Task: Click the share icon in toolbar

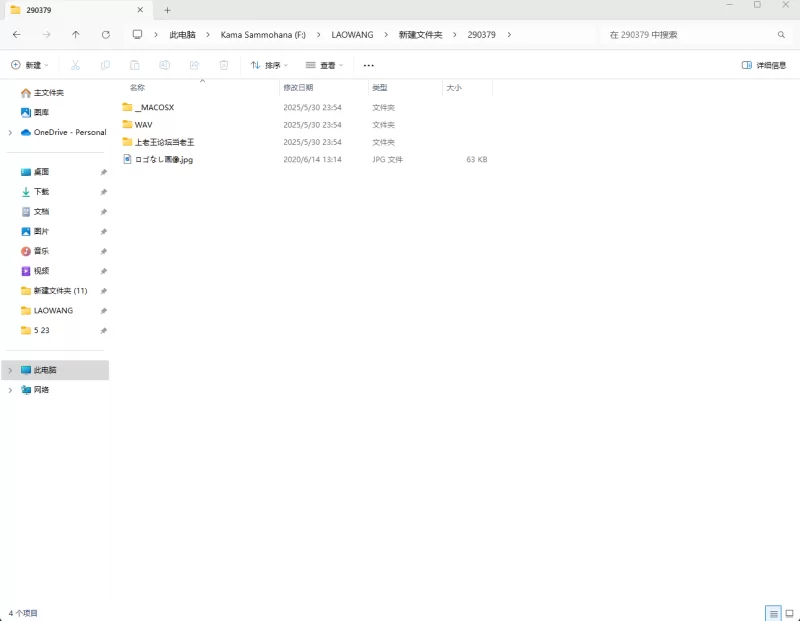Action: click(x=194, y=65)
